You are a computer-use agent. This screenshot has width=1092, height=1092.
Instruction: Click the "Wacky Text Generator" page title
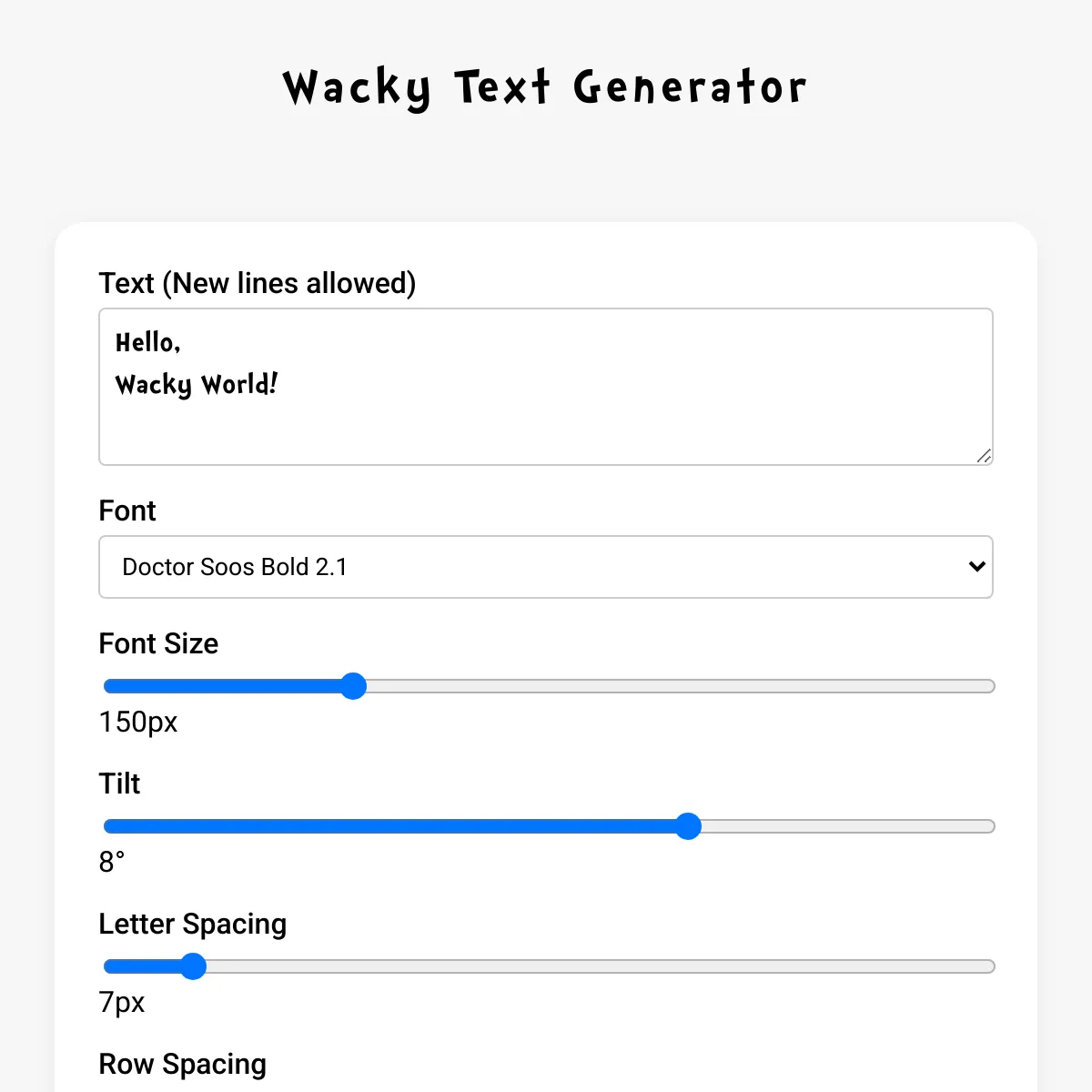point(545,88)
